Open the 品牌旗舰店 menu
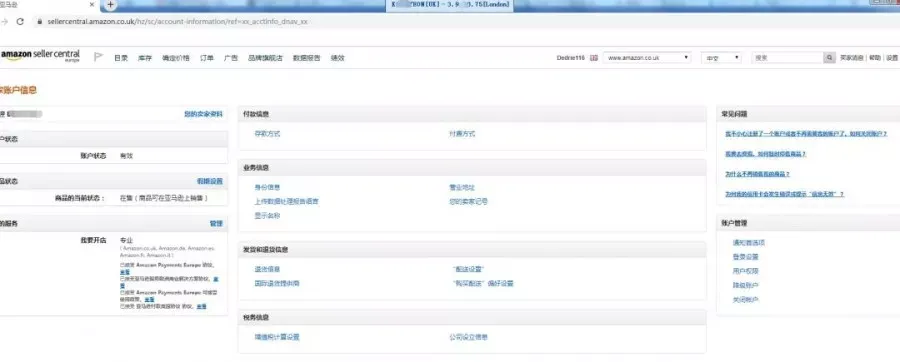This screenshot has width=900, height=362. pos(265,58)
